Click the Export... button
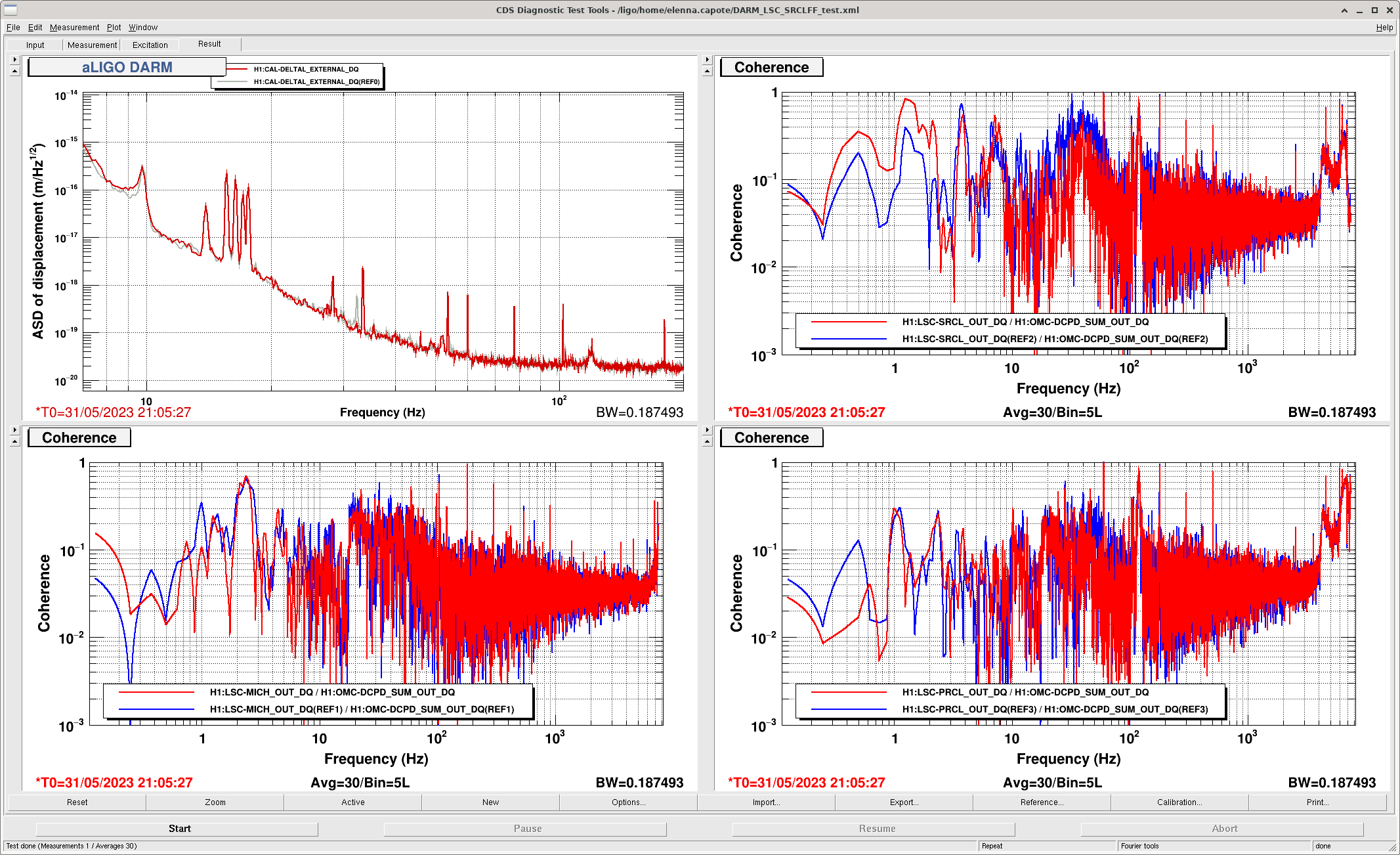This screenshot has width=1400, height=855. tap(904, 802)
